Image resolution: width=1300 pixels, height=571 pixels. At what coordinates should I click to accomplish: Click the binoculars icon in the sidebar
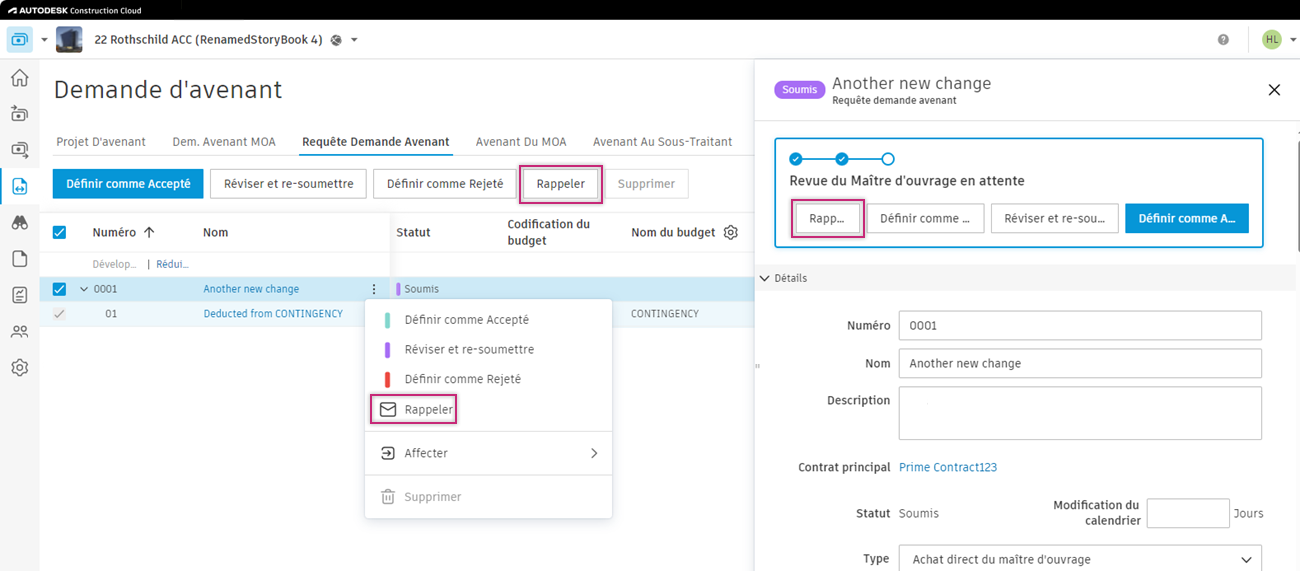pos(19,222)
